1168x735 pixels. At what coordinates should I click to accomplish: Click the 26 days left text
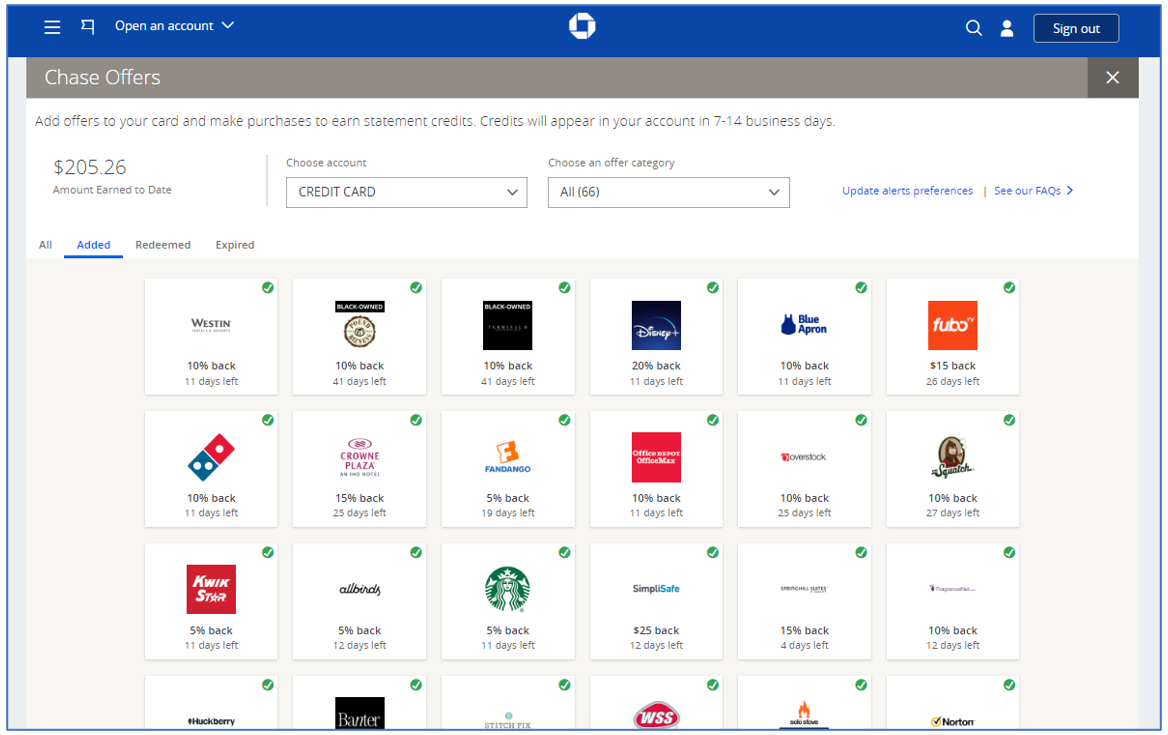952,381
